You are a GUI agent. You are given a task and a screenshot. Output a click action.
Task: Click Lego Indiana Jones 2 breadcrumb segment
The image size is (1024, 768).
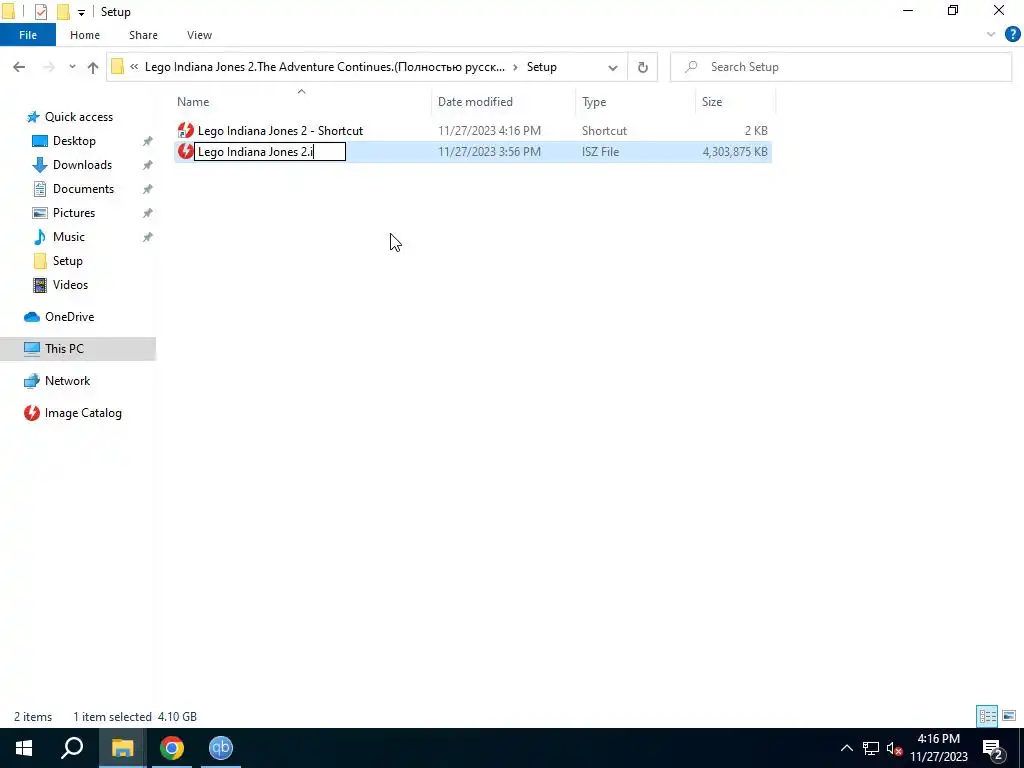point(325,67)
